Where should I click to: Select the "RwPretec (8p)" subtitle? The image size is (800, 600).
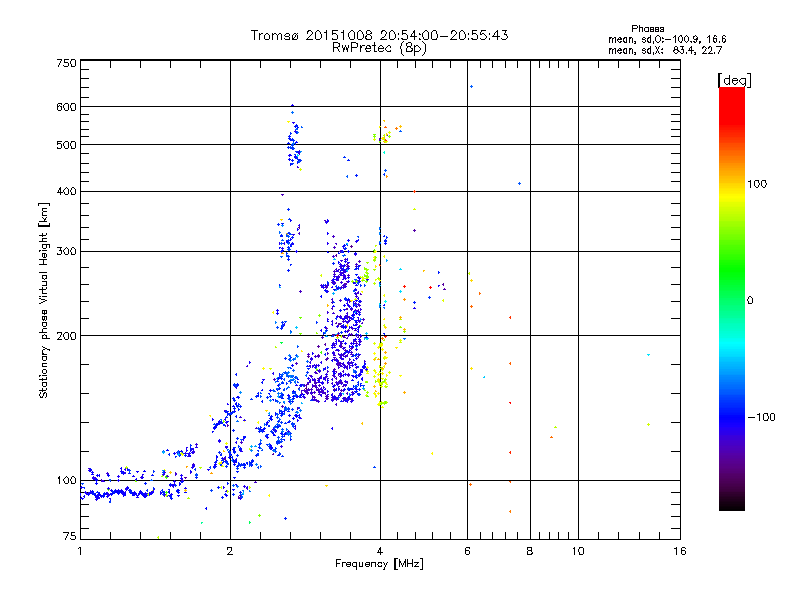coord(379,48)
